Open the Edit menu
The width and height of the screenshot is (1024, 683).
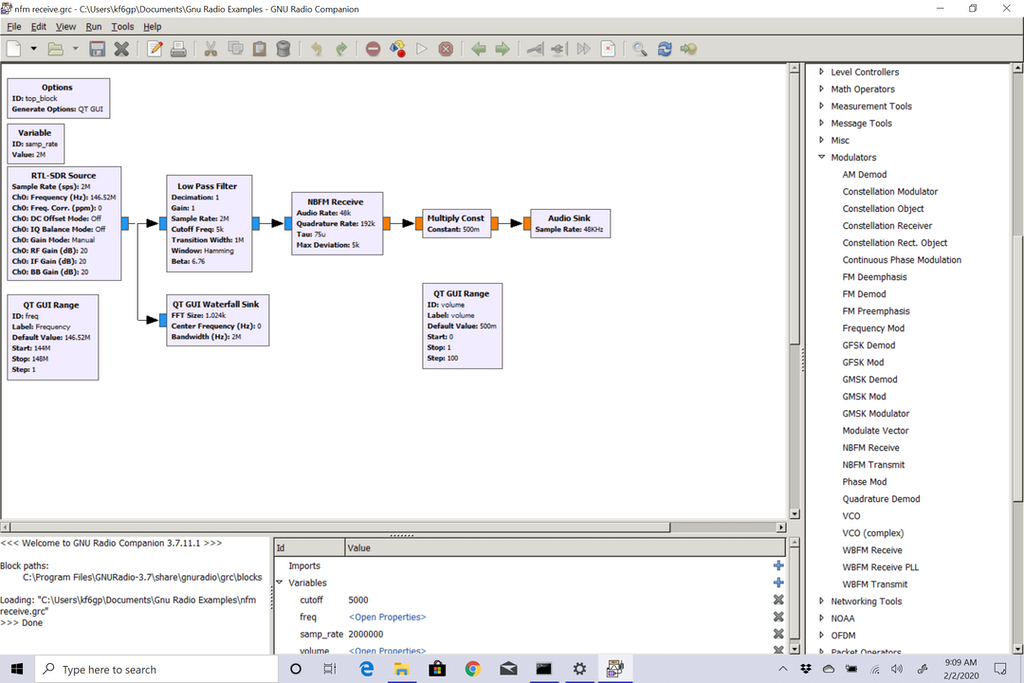[39, 27]
